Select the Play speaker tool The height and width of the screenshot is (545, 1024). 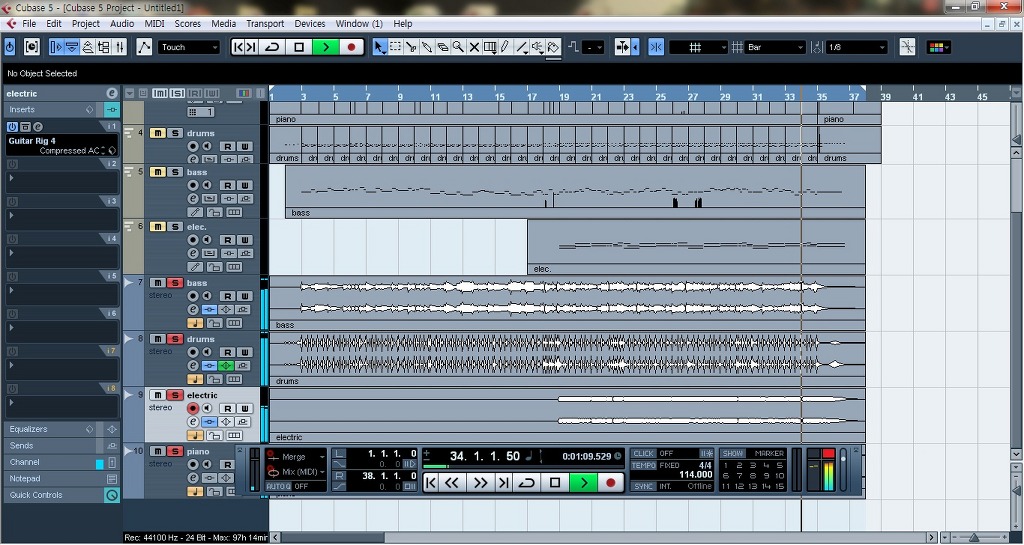point(537,47)
